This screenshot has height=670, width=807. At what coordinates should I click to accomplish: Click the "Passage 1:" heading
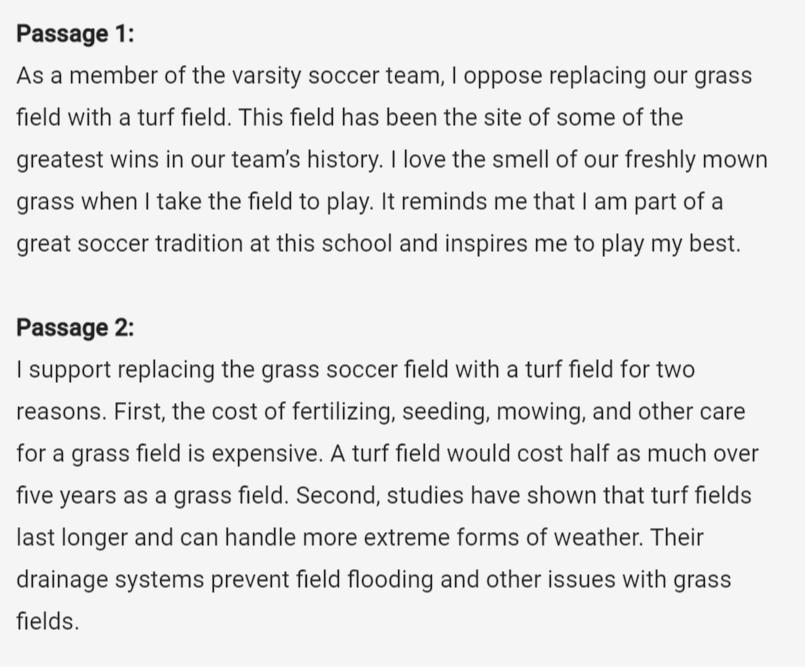coord(74,34)
